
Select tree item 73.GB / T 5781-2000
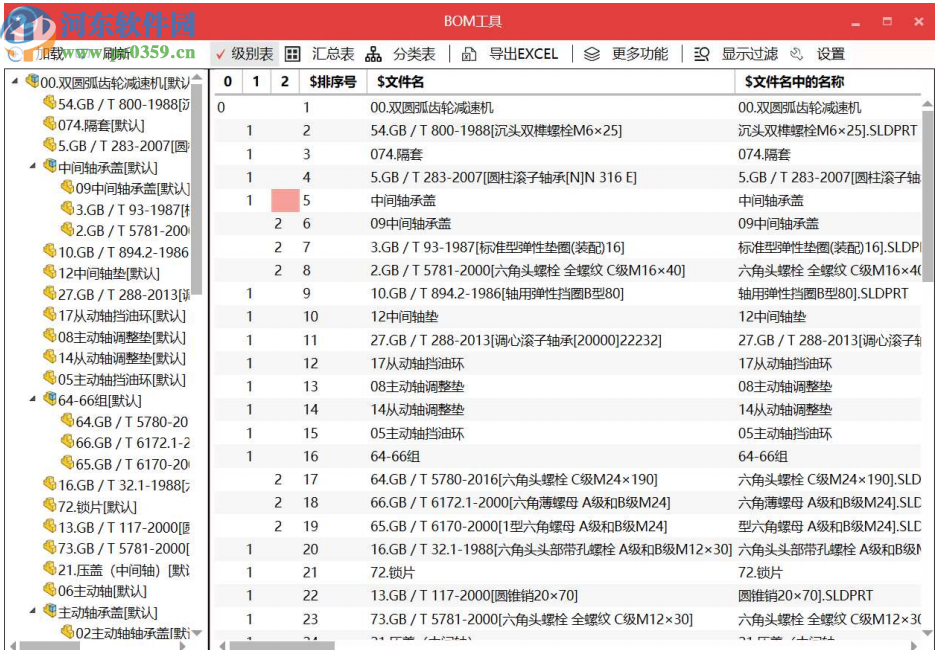[124, 548]
